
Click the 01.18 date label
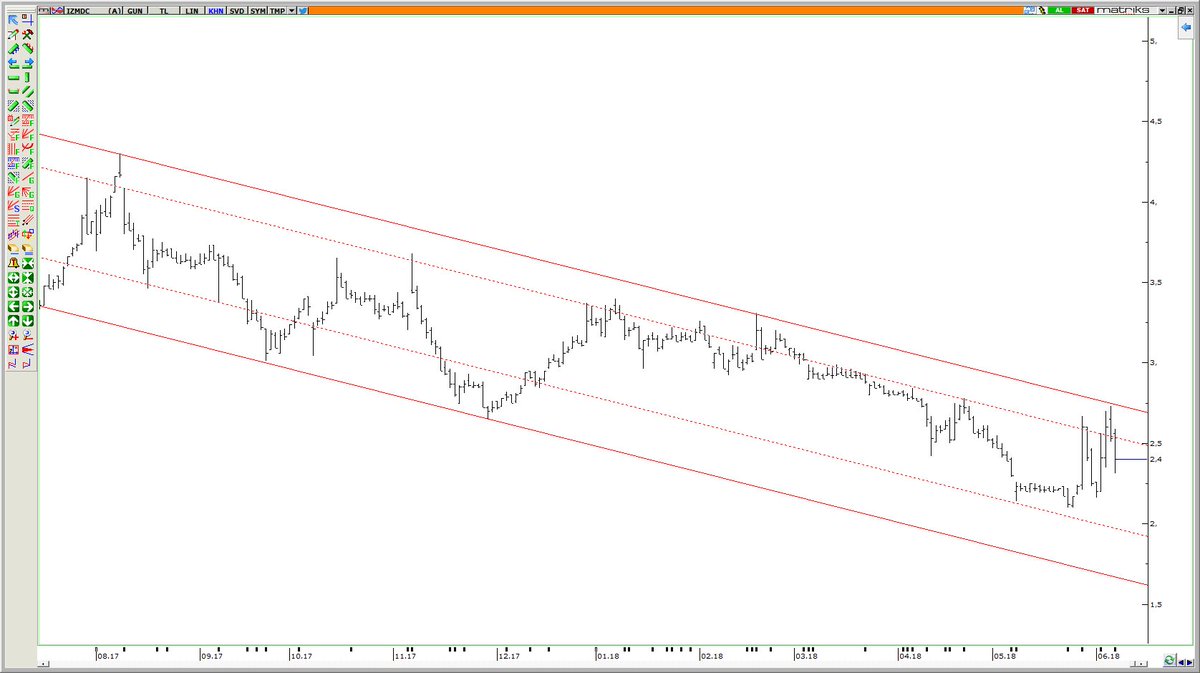(x=608, y=656)
